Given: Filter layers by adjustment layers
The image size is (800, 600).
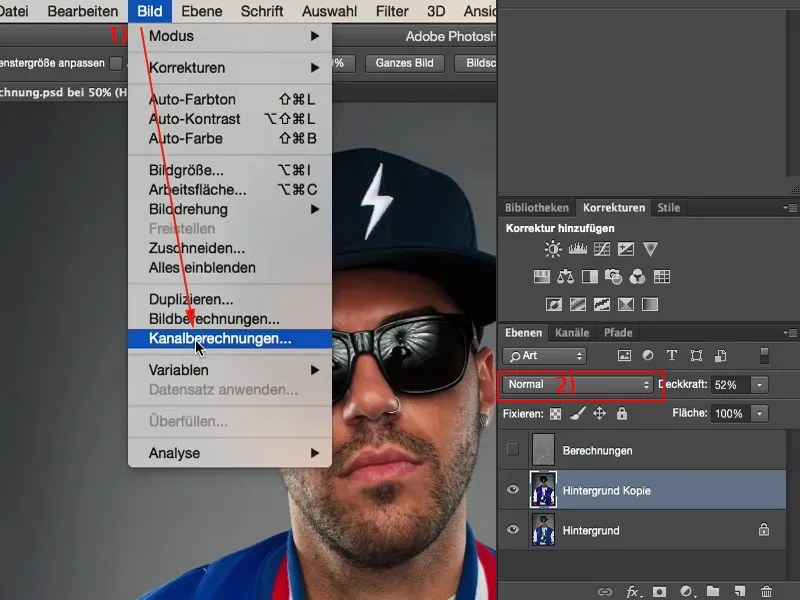Looking at the screenshot, I should pyautogui.click(x=648, y=355).
